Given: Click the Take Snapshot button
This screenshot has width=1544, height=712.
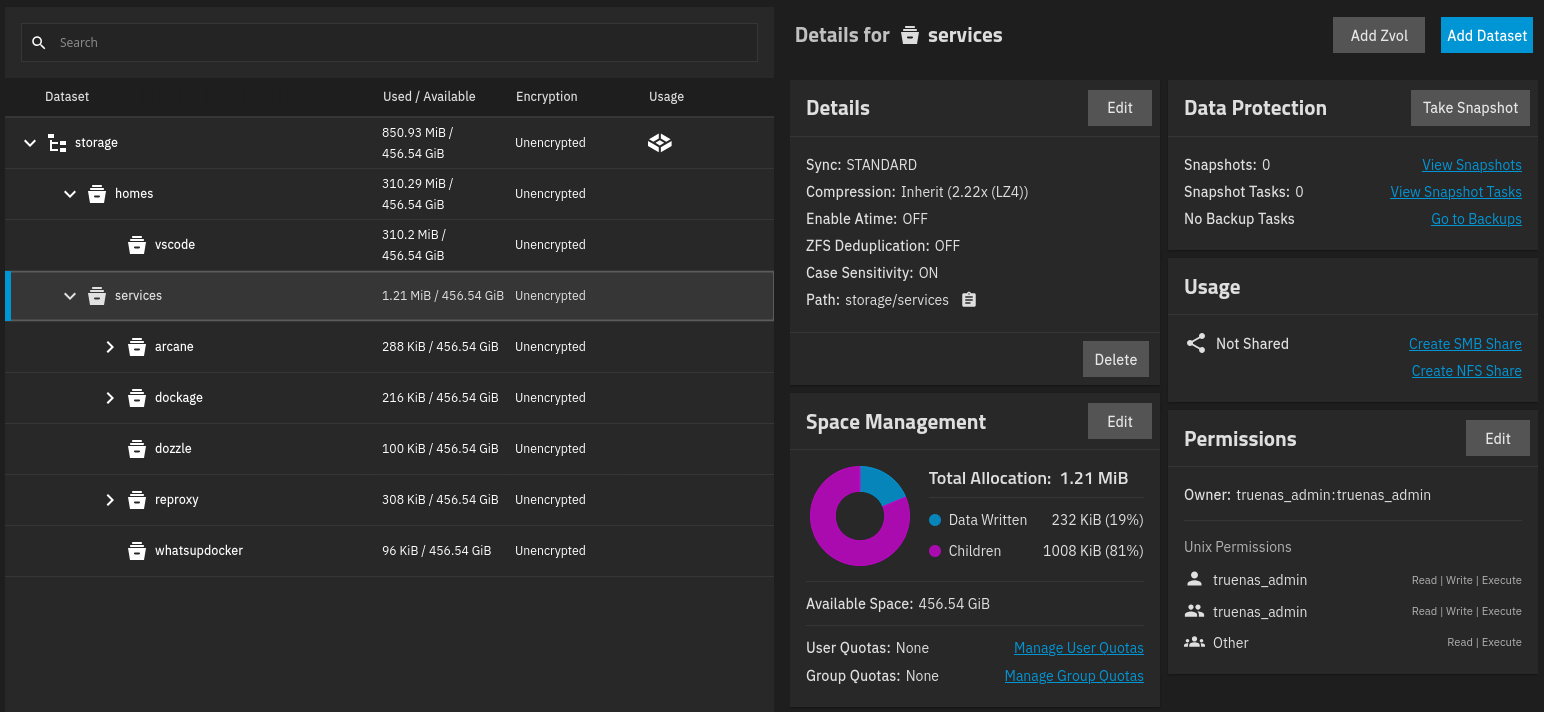Looking at the screenshot, I should 1469,108.
